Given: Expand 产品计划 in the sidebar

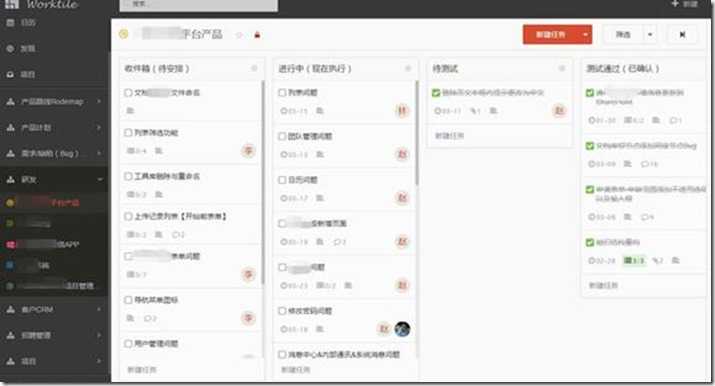Looking at the screenshot, I should [99, 128].
